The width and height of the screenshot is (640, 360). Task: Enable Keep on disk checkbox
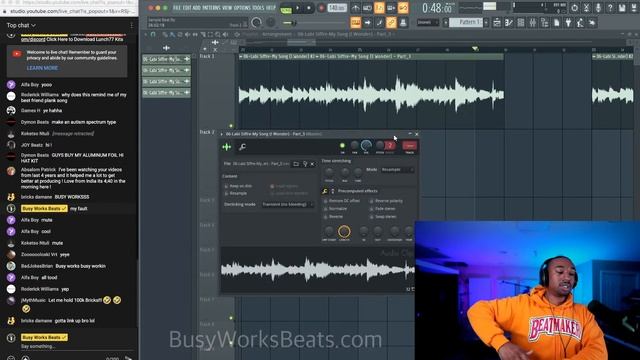pyautogui.click(x=226, y=186)
